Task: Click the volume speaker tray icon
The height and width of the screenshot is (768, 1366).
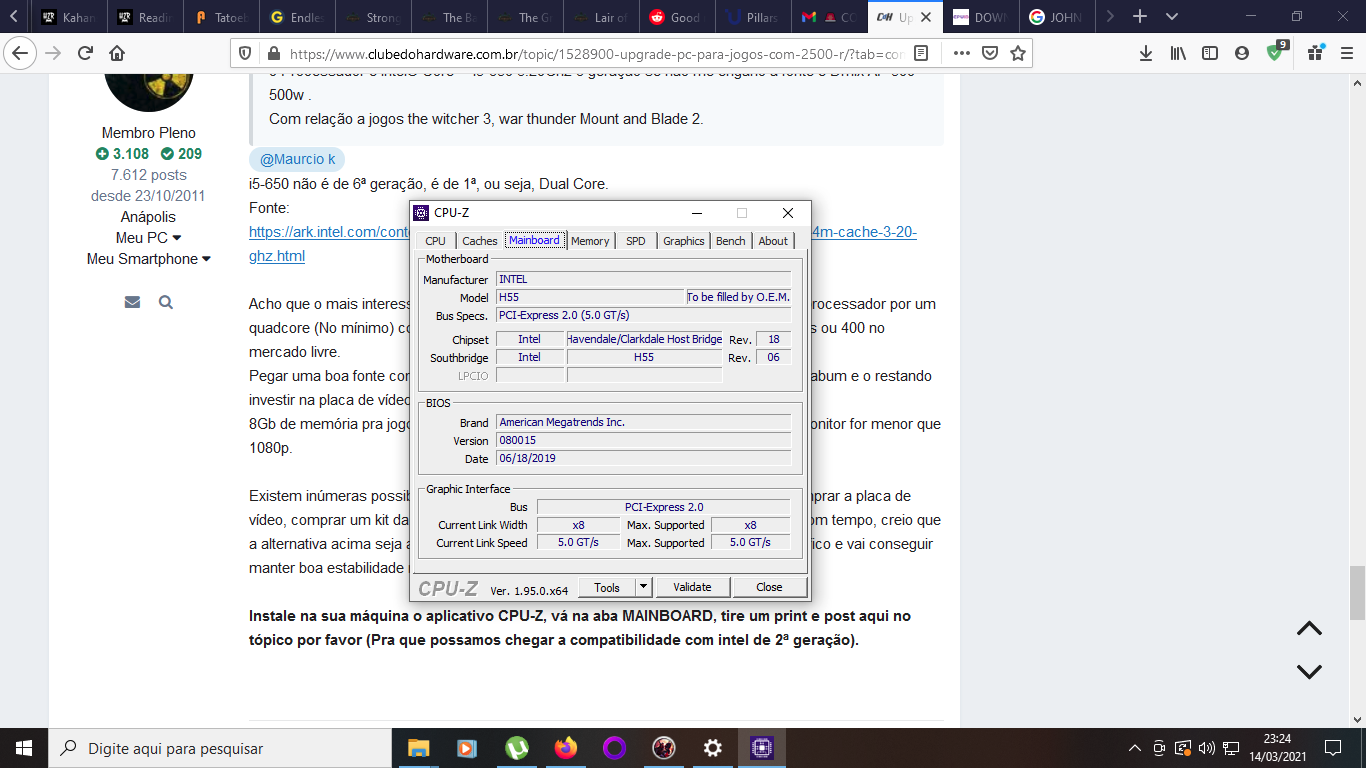Action: 1207,748
